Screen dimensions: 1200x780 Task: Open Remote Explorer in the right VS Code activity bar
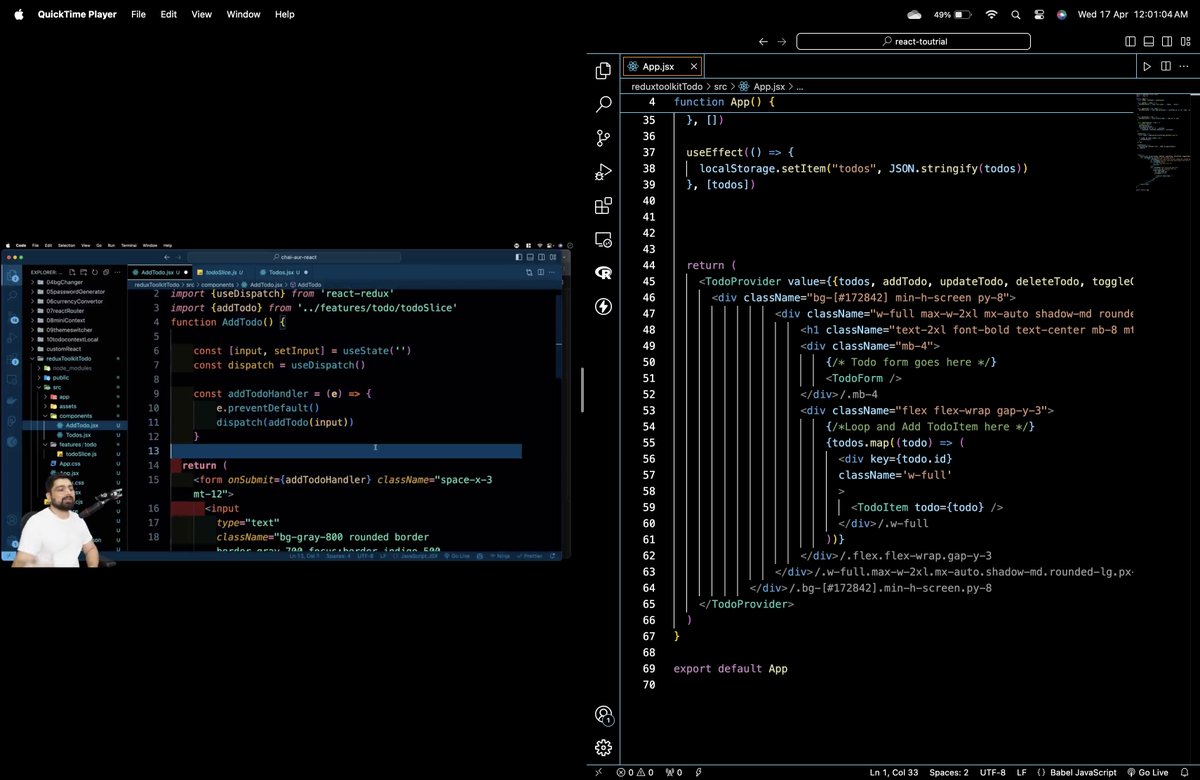coord(603,240)
